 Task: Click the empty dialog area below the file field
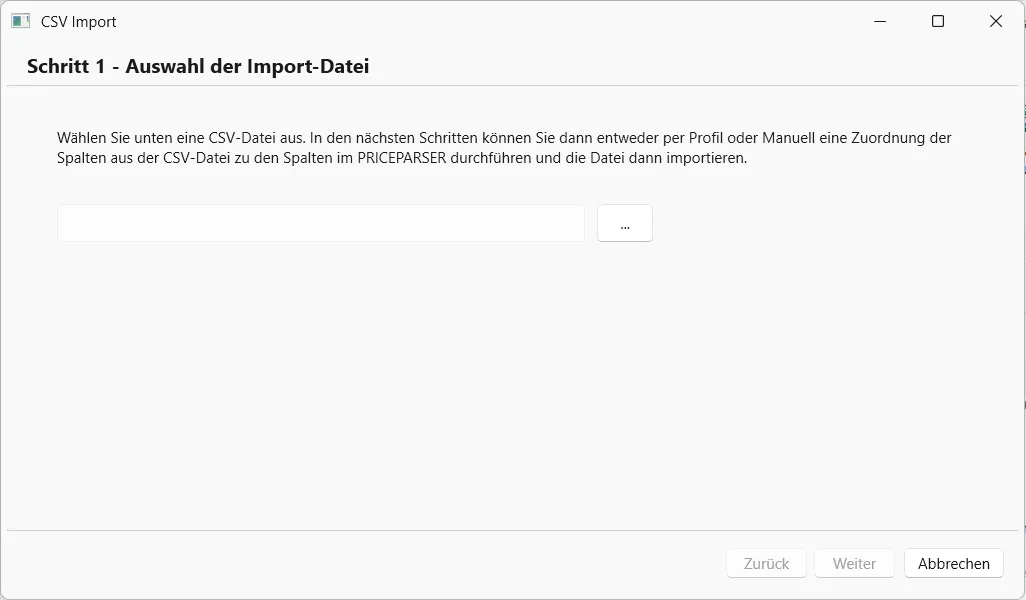[513, 386]
